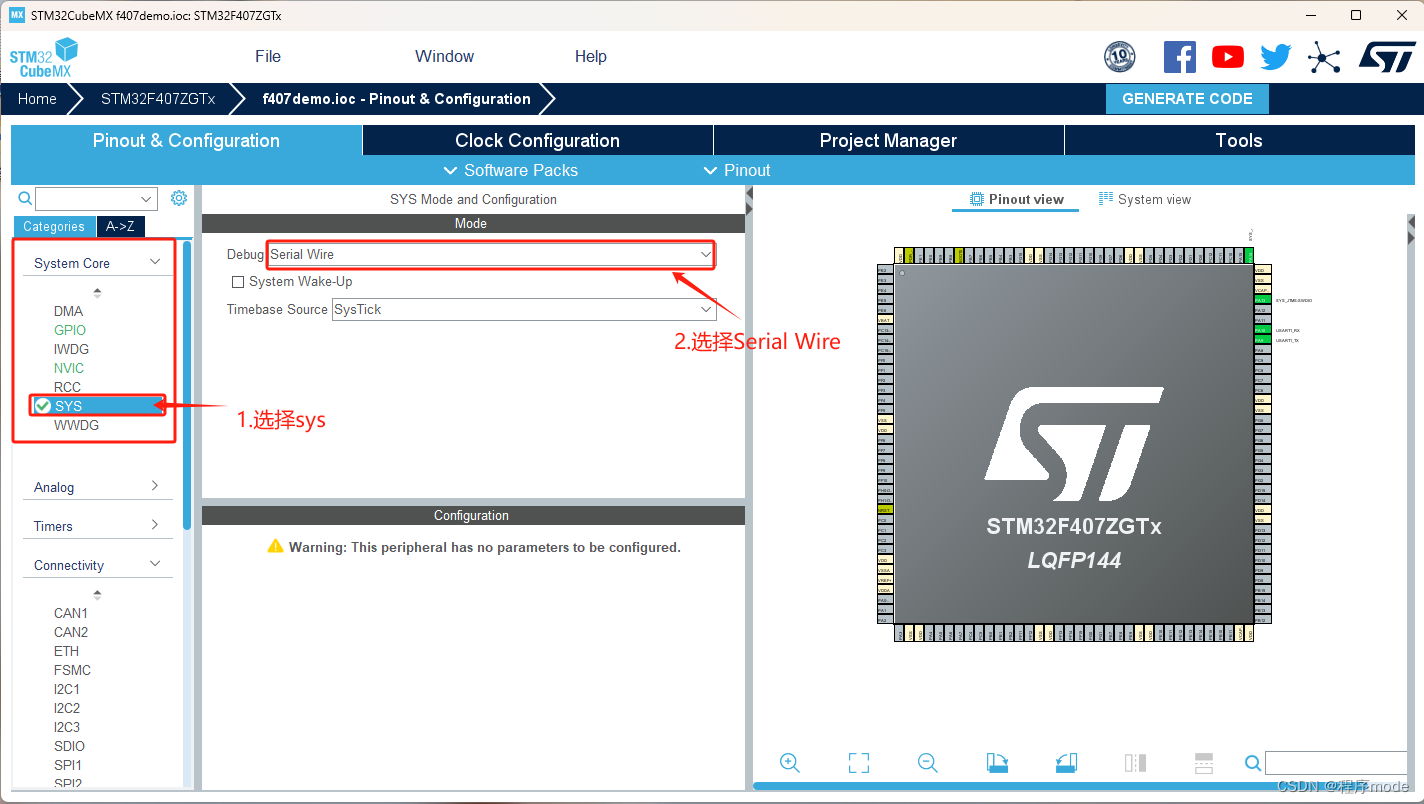Switch to the A->Z tab
The width and height of the screenshot is (1424, 804).
tap(121, 227)
